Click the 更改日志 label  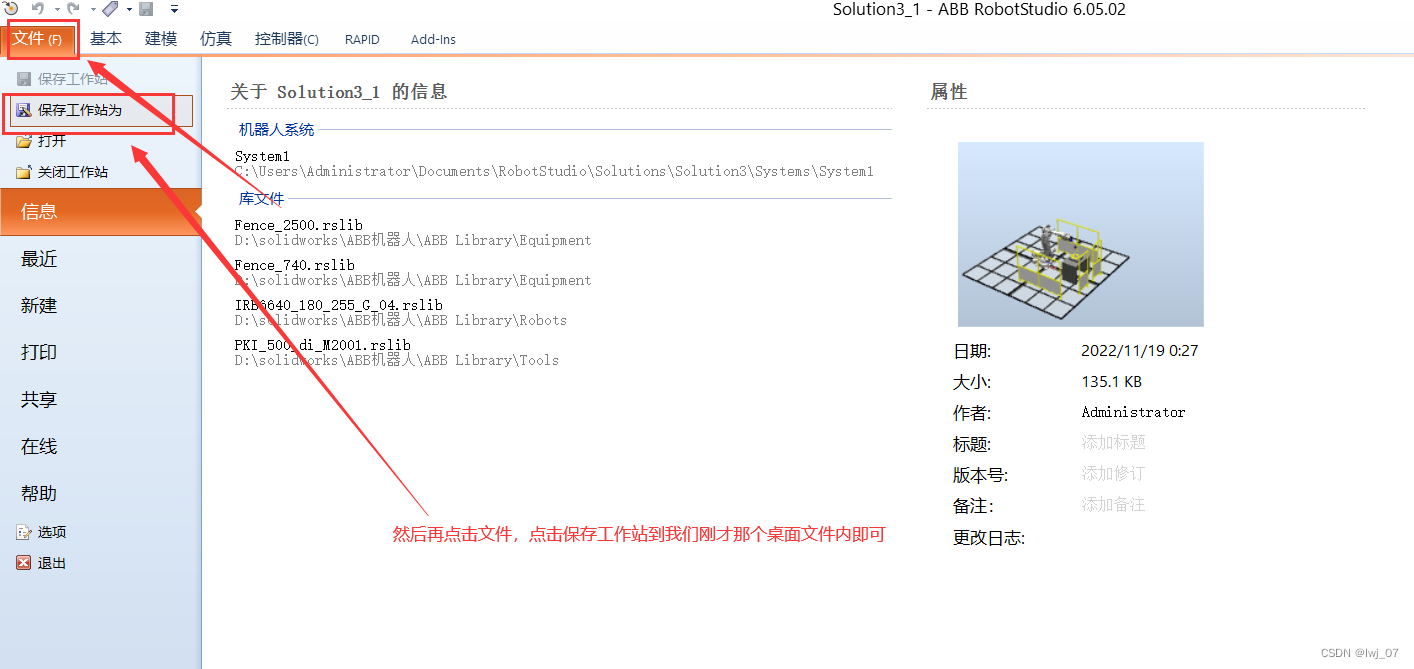pos(989,538)
